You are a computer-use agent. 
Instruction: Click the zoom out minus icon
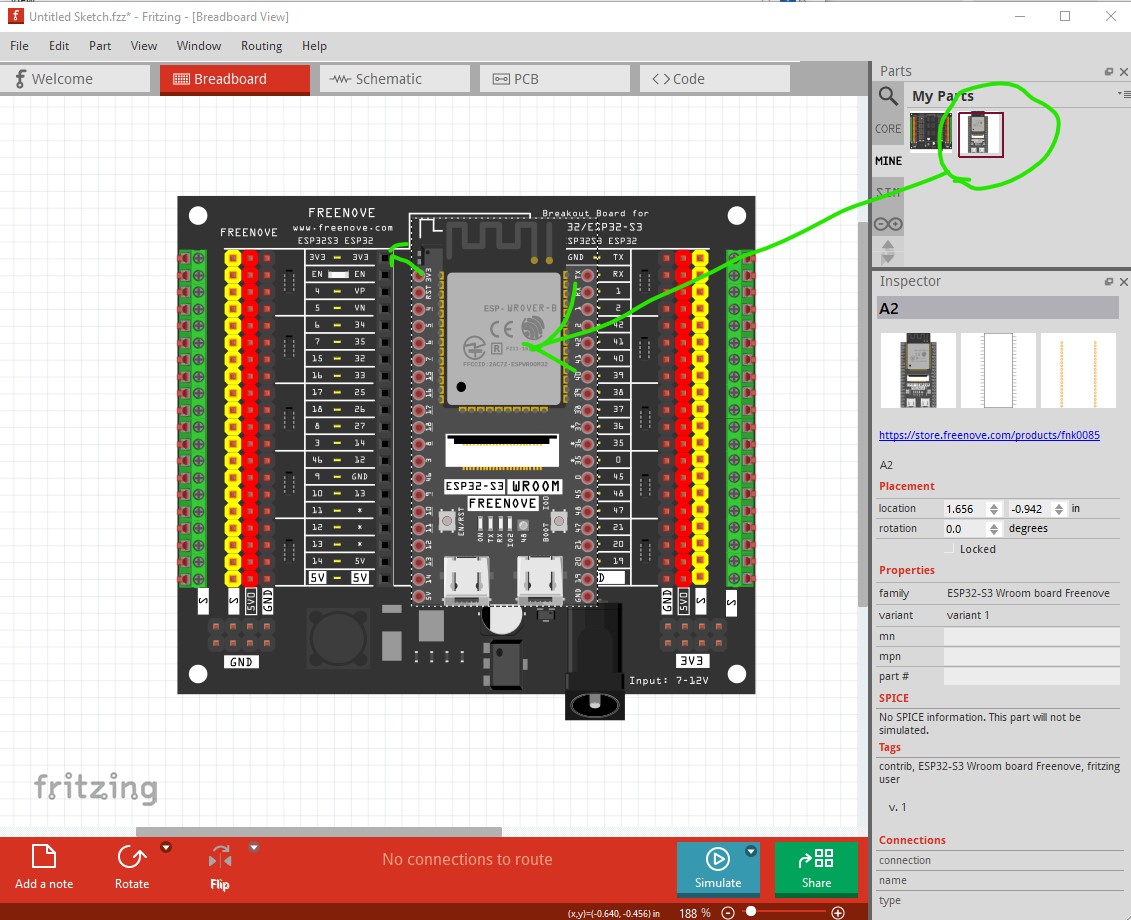tap(728, 913)
